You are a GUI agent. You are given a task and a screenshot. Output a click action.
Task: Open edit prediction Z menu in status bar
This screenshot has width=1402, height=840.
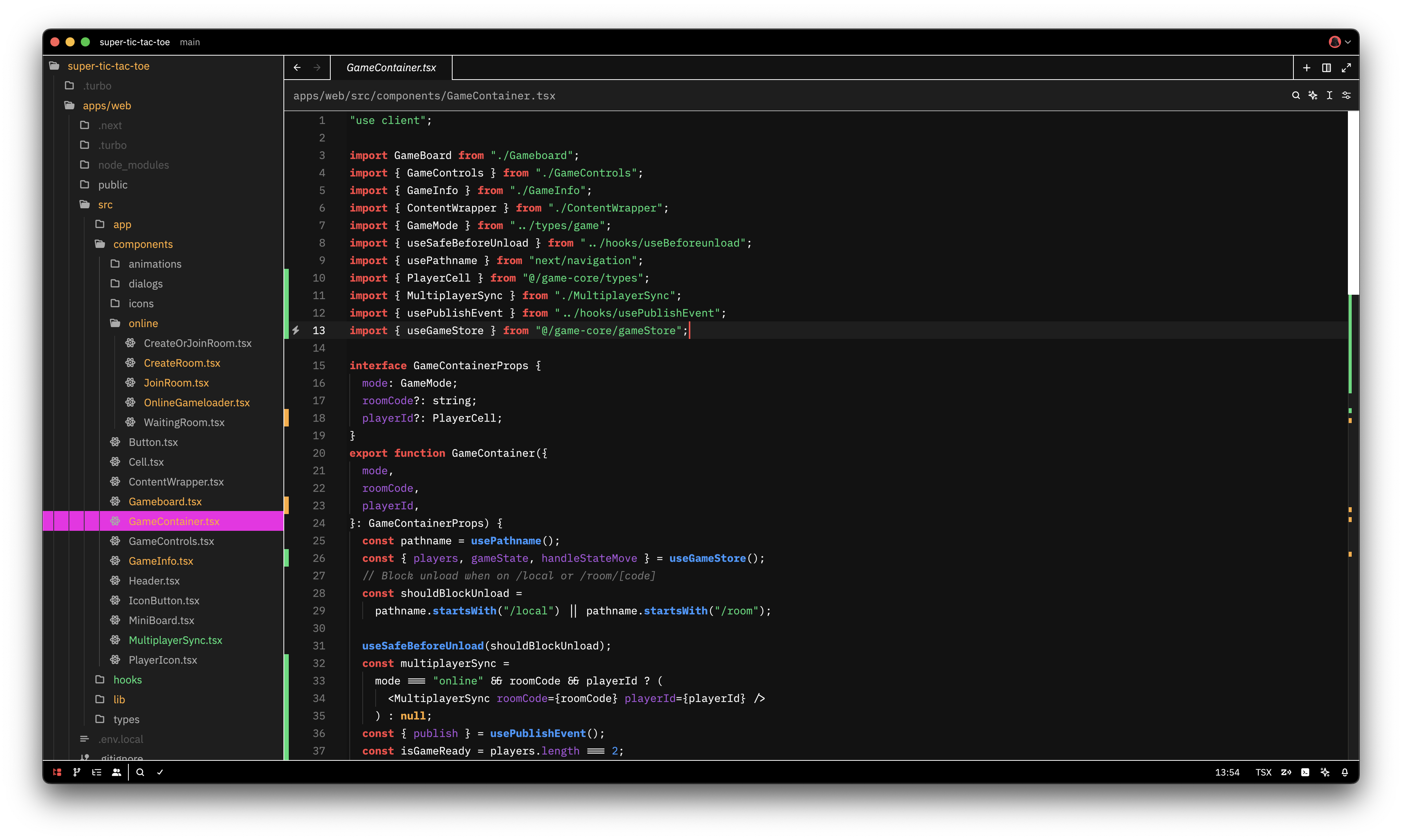point(1286,772)
